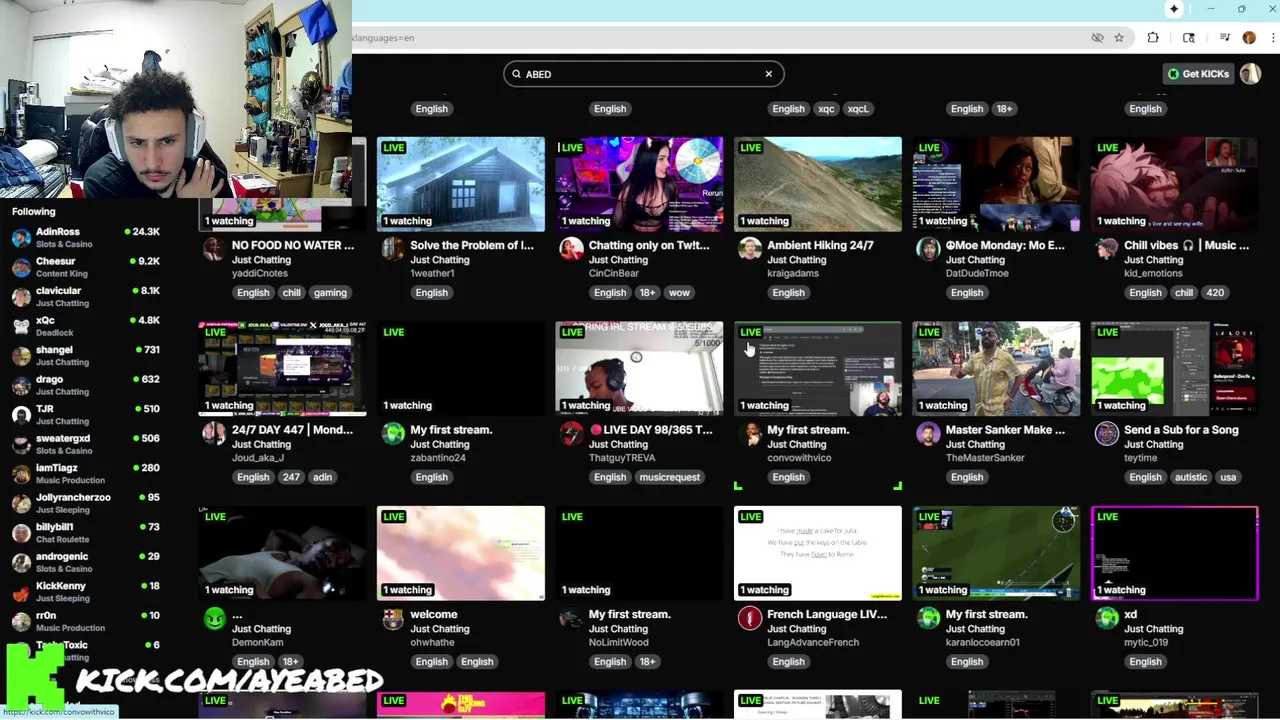
Task: Open drago channel in the sidebar
Action: [x=85, y=385]
